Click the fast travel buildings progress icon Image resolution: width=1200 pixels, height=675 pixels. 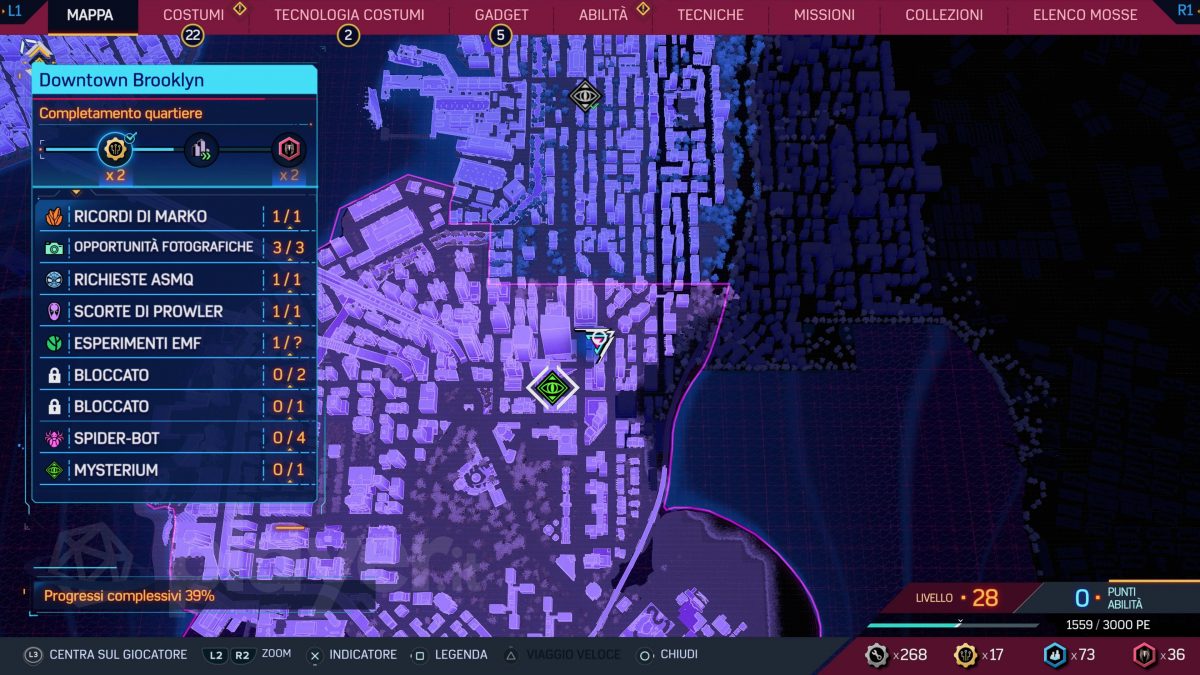(x=201, y=151)
